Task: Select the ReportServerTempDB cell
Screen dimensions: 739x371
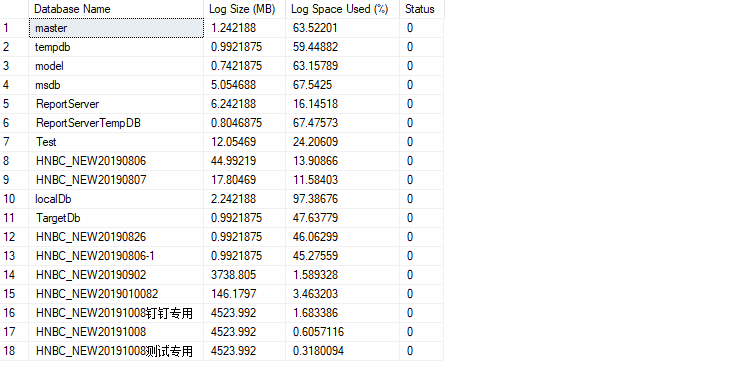Action: coord(116,123)
